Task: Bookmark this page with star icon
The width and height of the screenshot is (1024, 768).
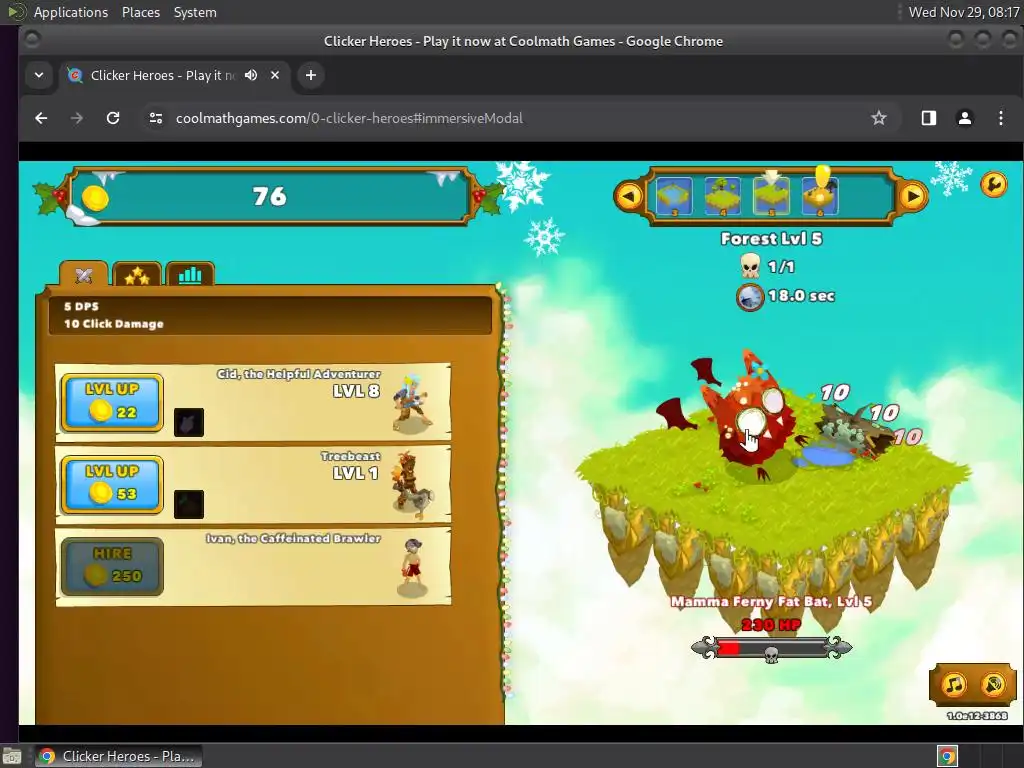Action: point(879,118)
